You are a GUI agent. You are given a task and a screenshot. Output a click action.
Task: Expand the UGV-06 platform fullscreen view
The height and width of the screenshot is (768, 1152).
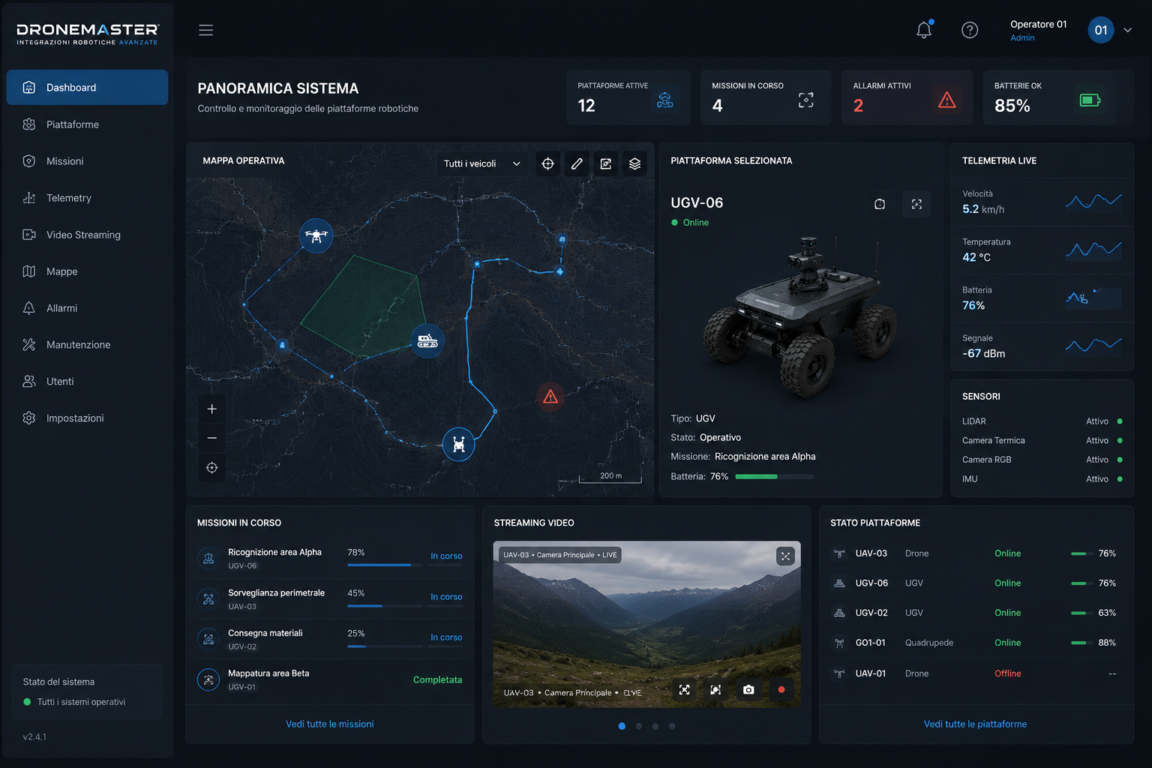[x=916, y=204]
